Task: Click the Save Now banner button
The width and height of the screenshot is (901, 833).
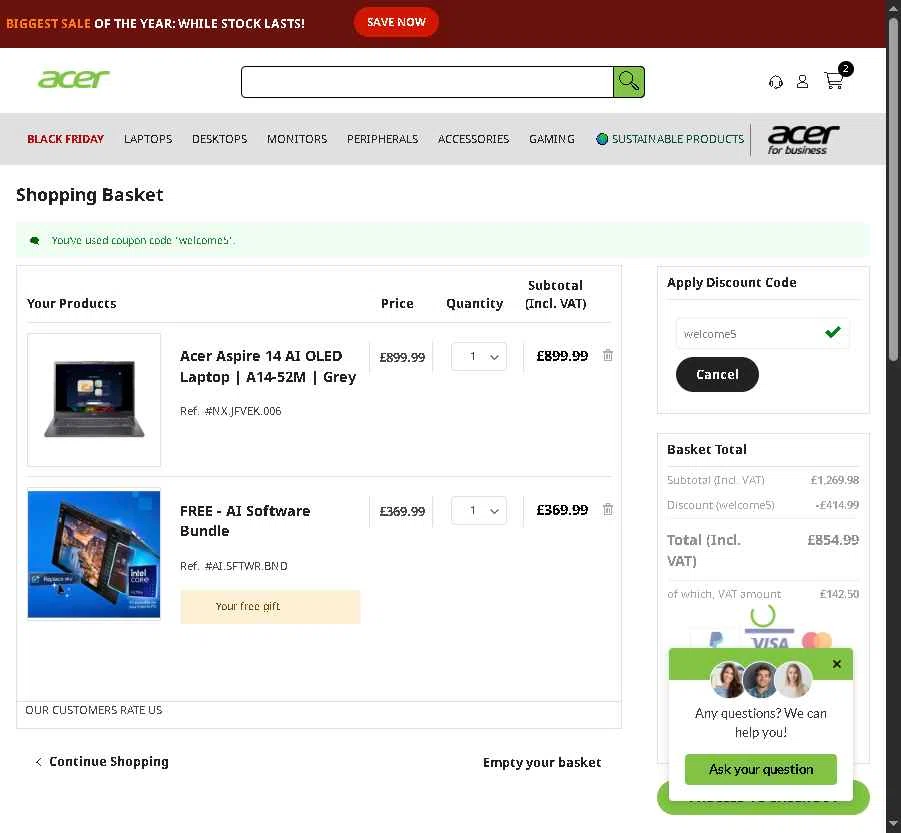Action: [x=396, y=22]
